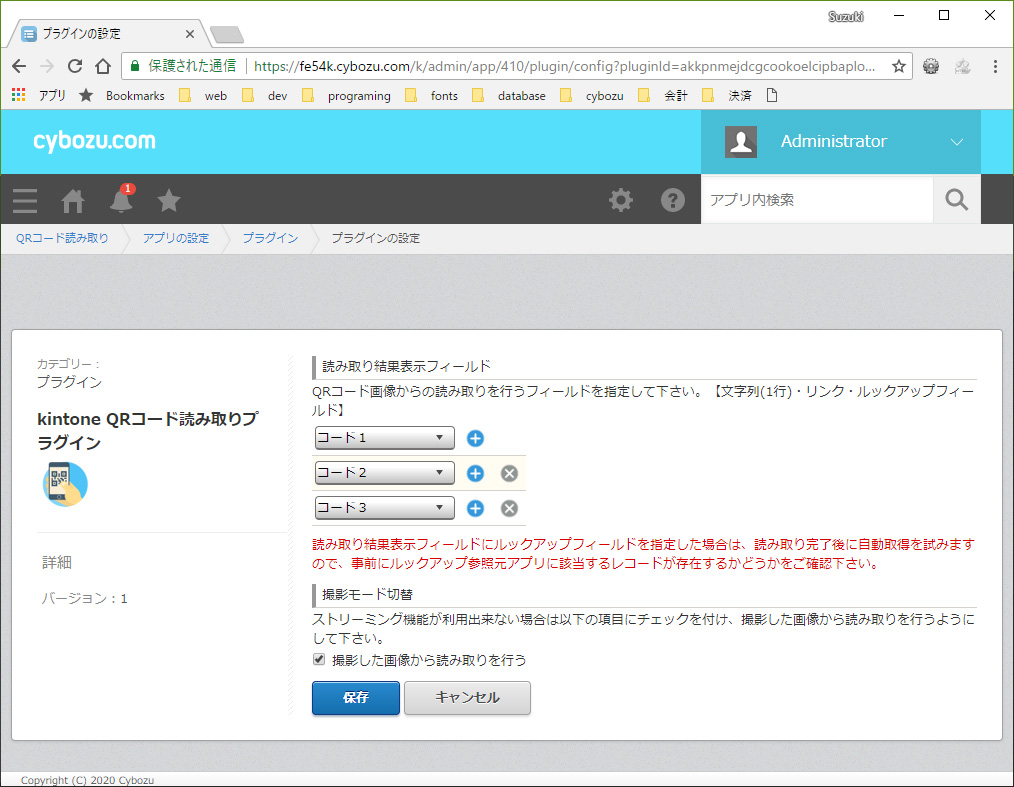Open the fonts bookmarks folder
The width and height of the screenshot is (1014, 787).
click(x=431, y=96)
